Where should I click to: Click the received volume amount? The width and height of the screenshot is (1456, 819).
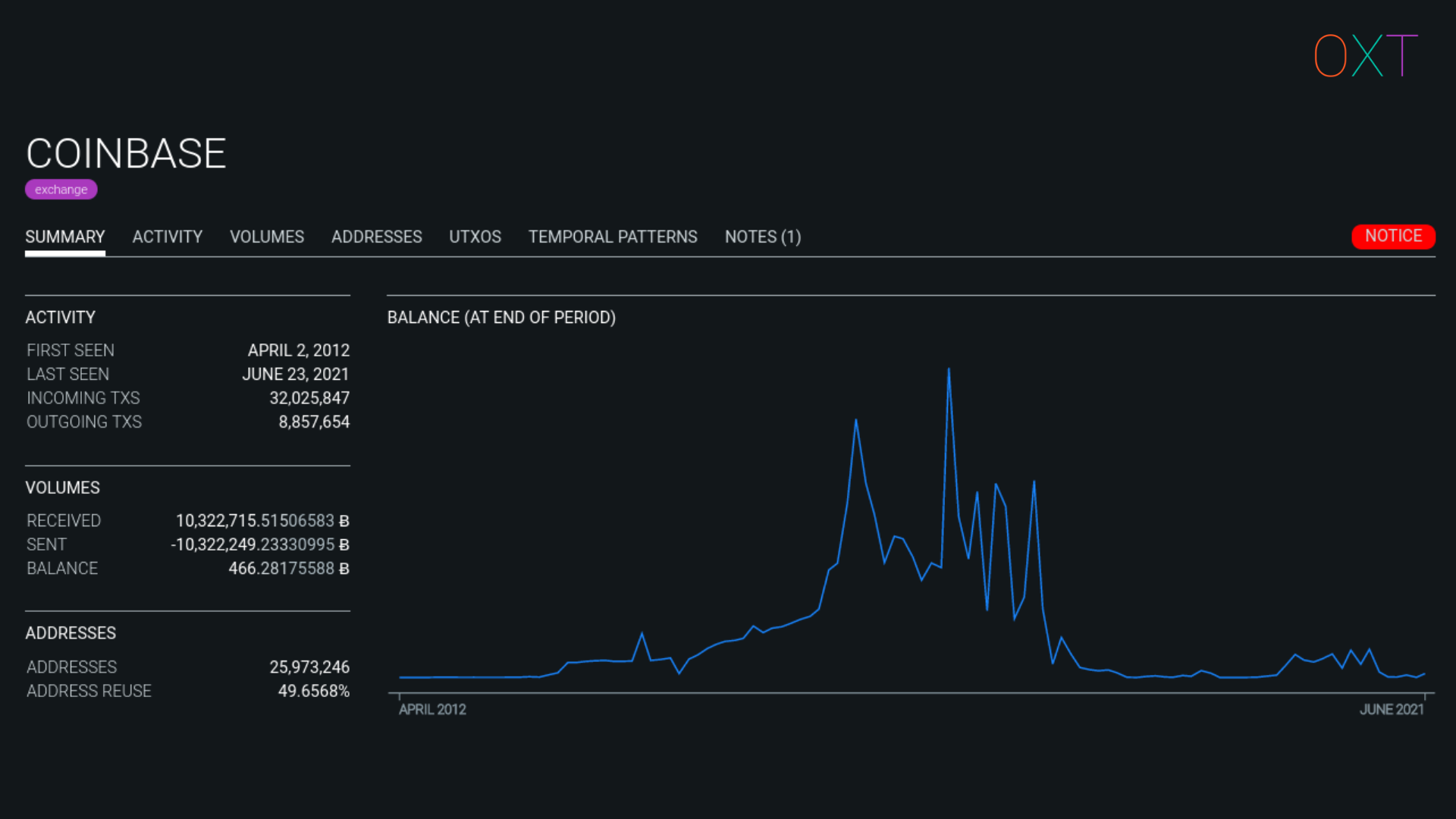(262, 521)
